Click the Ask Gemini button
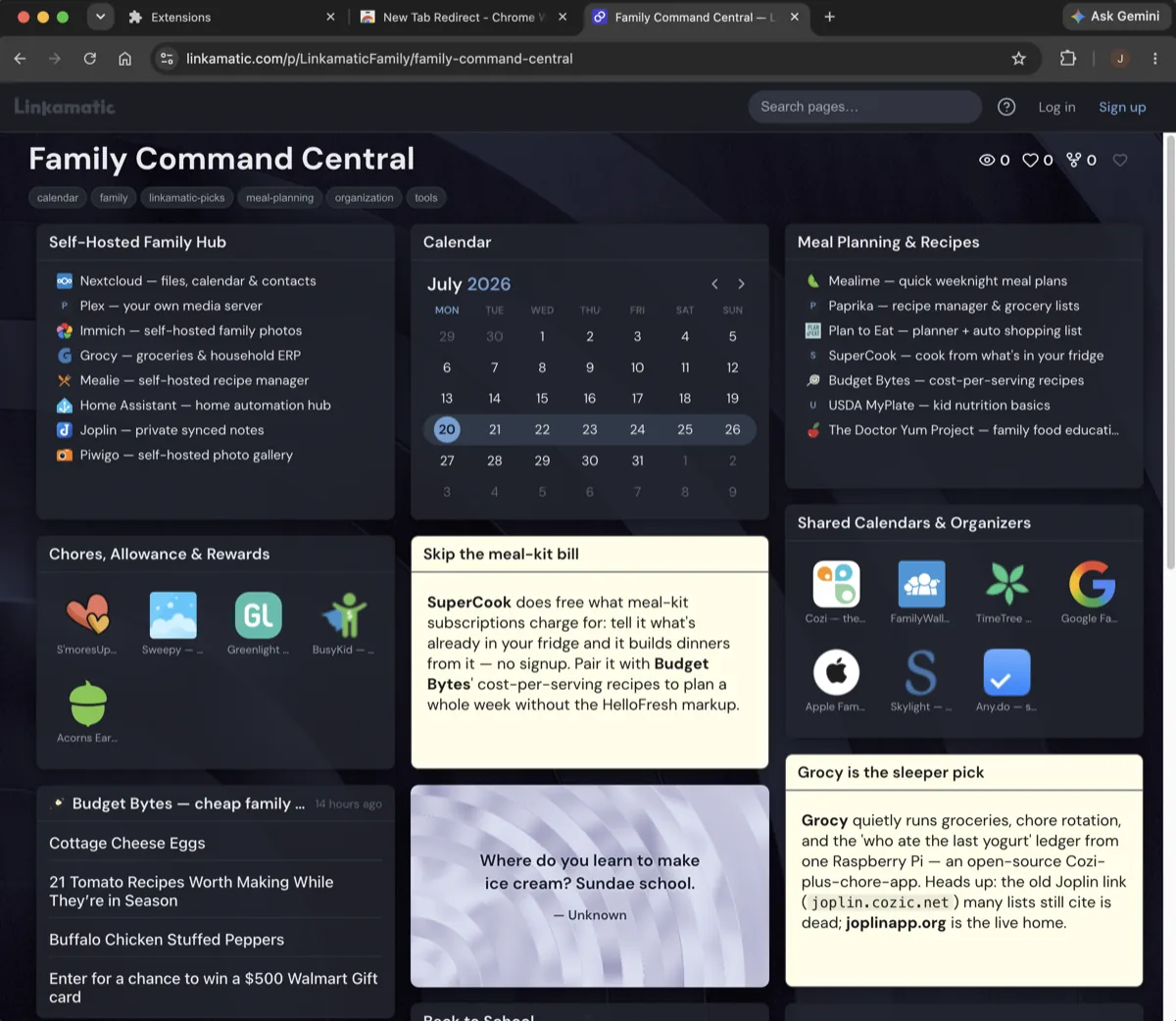1176x1021 pixels. [x=1116, y=17]
